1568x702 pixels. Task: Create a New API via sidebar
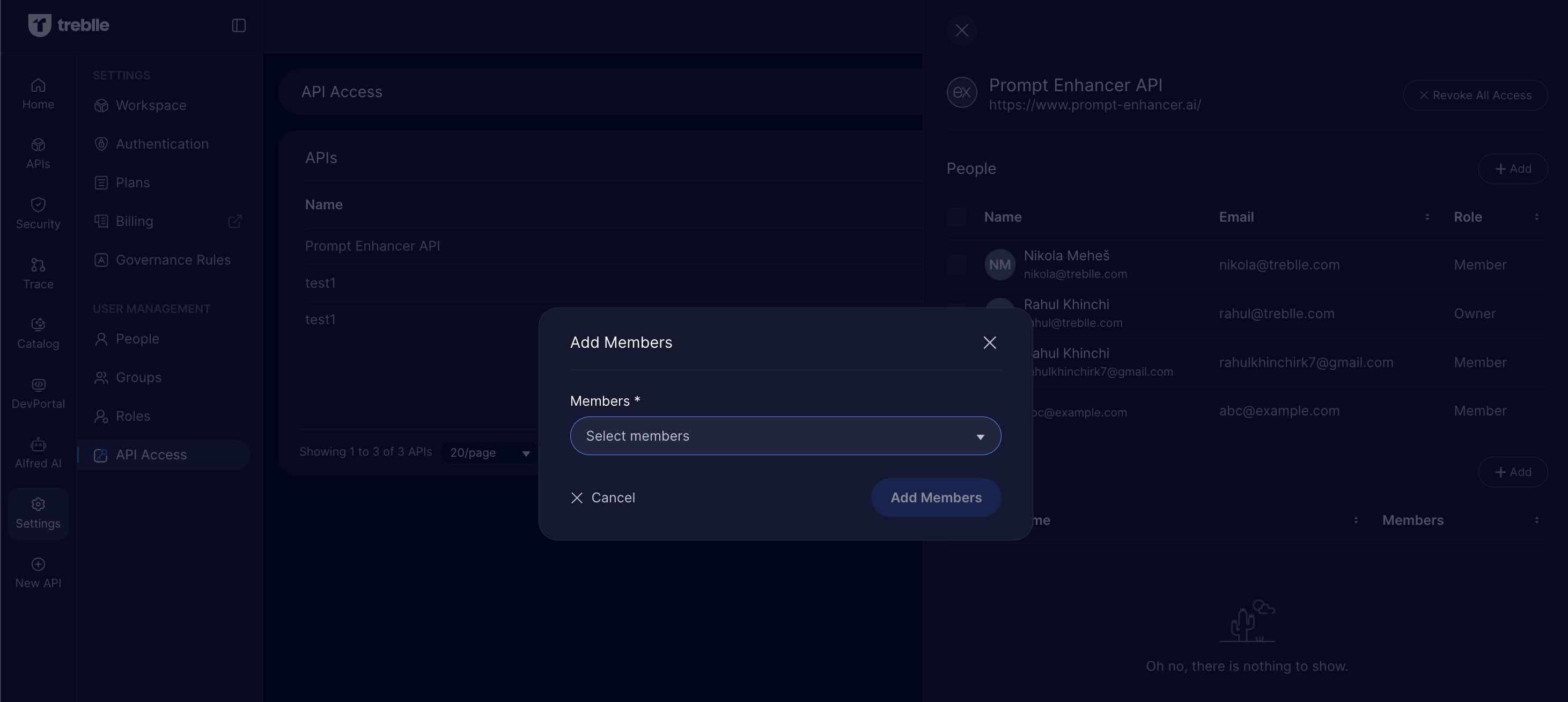click(38, 572)
